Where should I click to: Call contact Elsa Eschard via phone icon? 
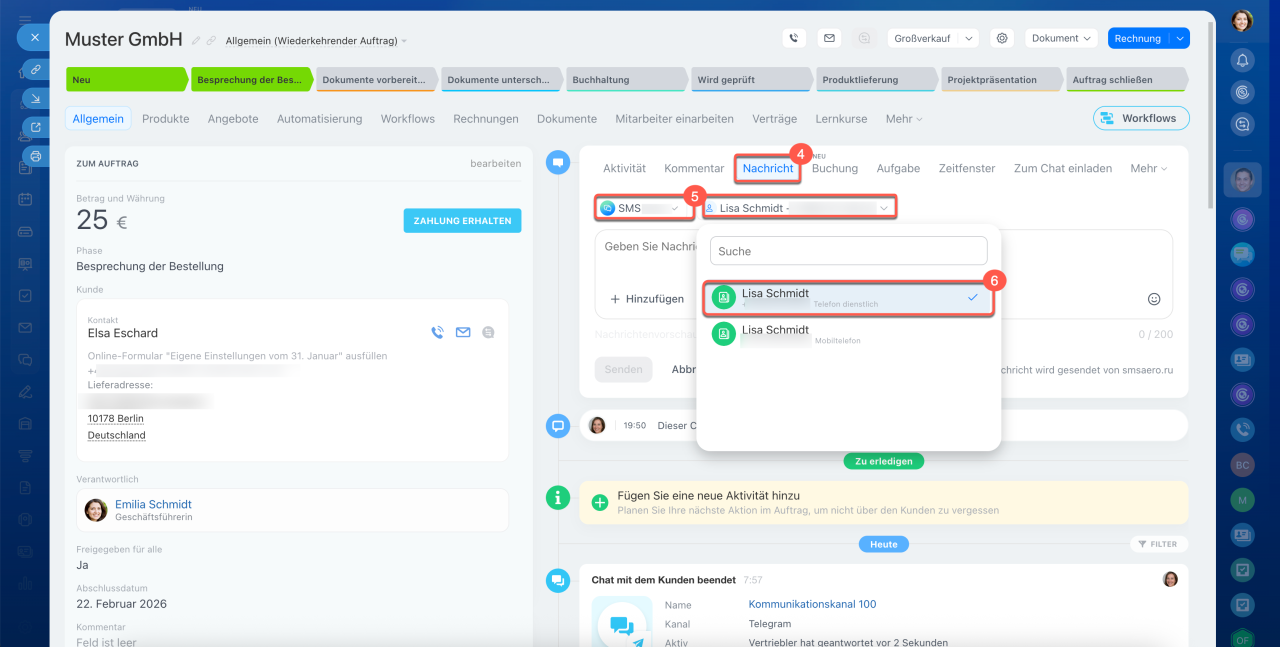pos(437,333)
